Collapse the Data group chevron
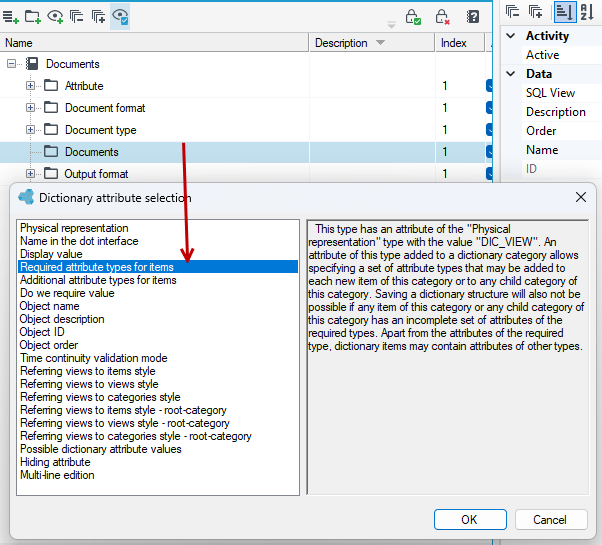Viewport: 602px width, 545px height. [x=511, y=73]
